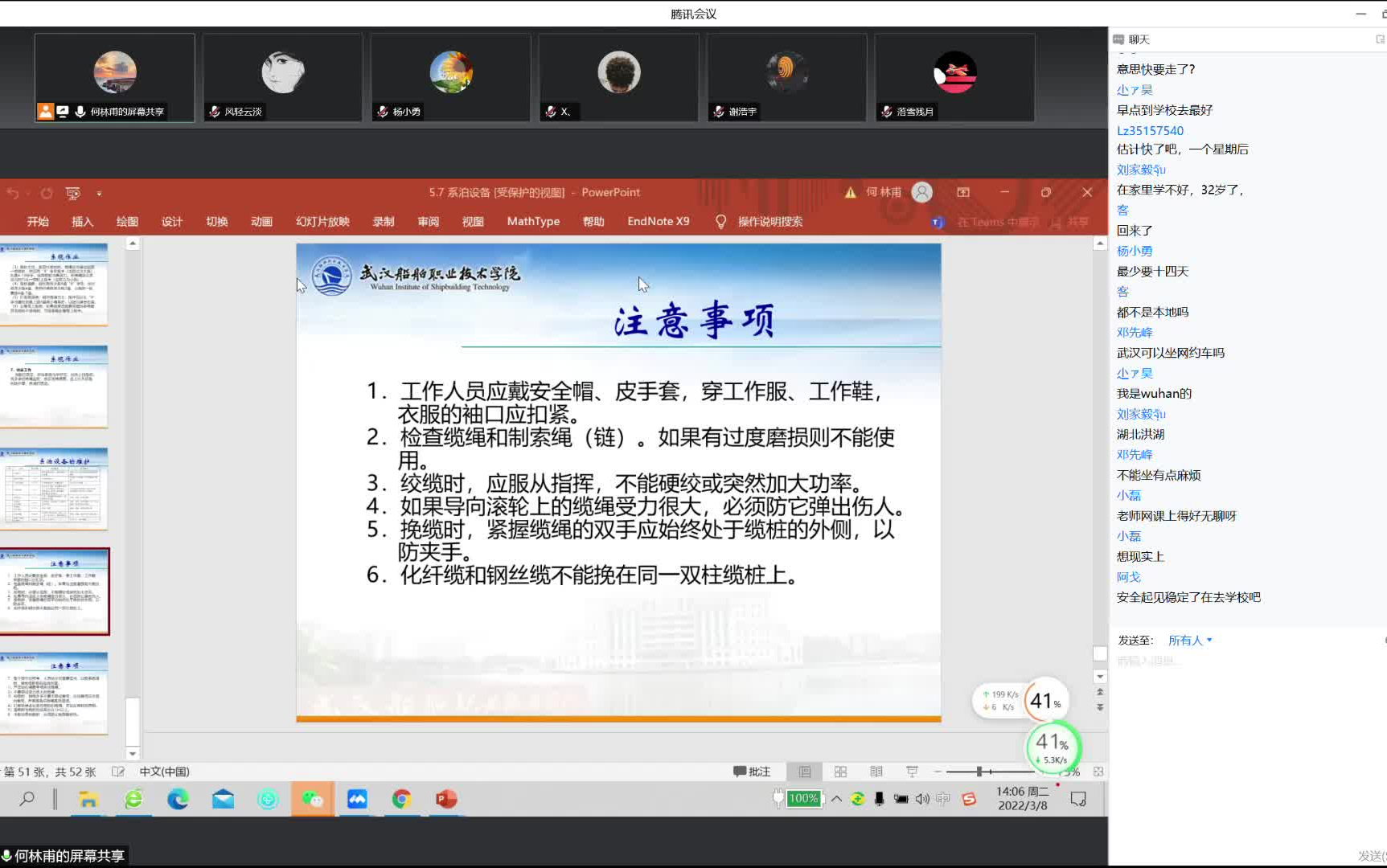Click the 在Teams中展示 button

986,223
